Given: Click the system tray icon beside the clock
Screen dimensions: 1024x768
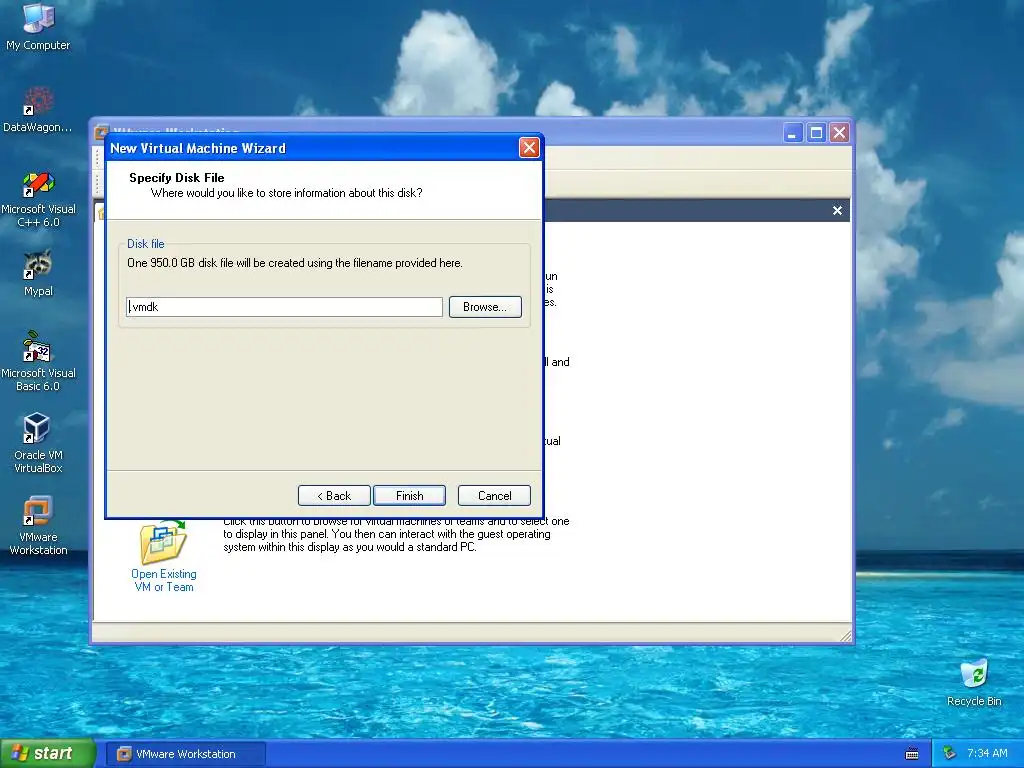Looking at the screenshot, I should click(950, 754).
